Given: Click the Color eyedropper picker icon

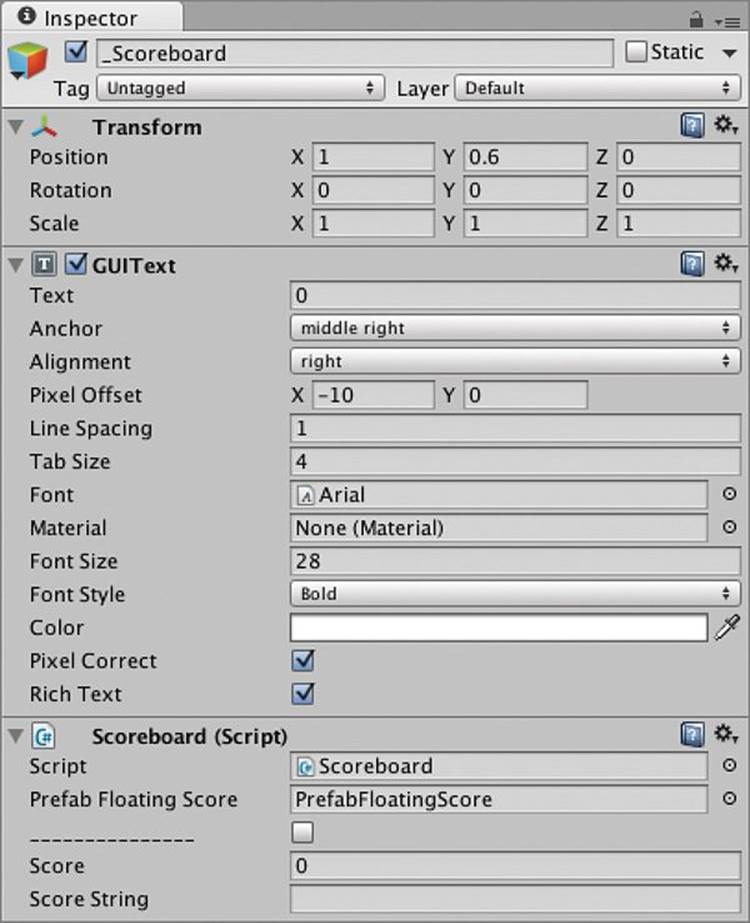Looking at the screenshot, I should click(728, 627).
